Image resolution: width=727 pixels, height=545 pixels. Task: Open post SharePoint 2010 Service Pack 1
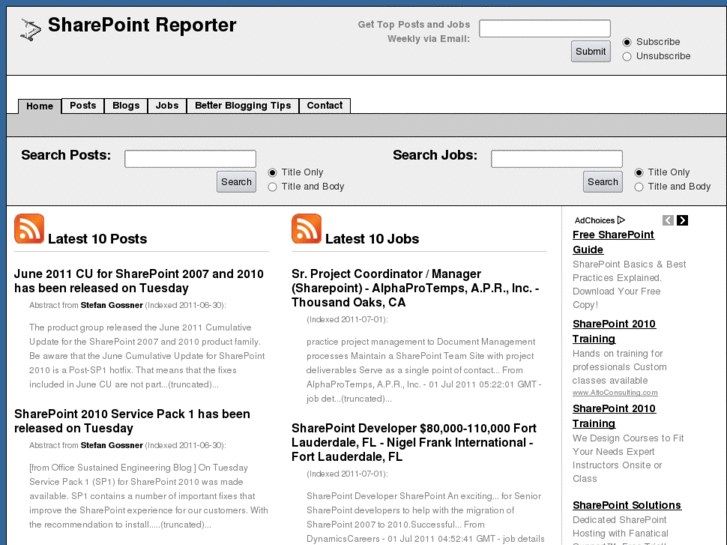pos(132,421)
